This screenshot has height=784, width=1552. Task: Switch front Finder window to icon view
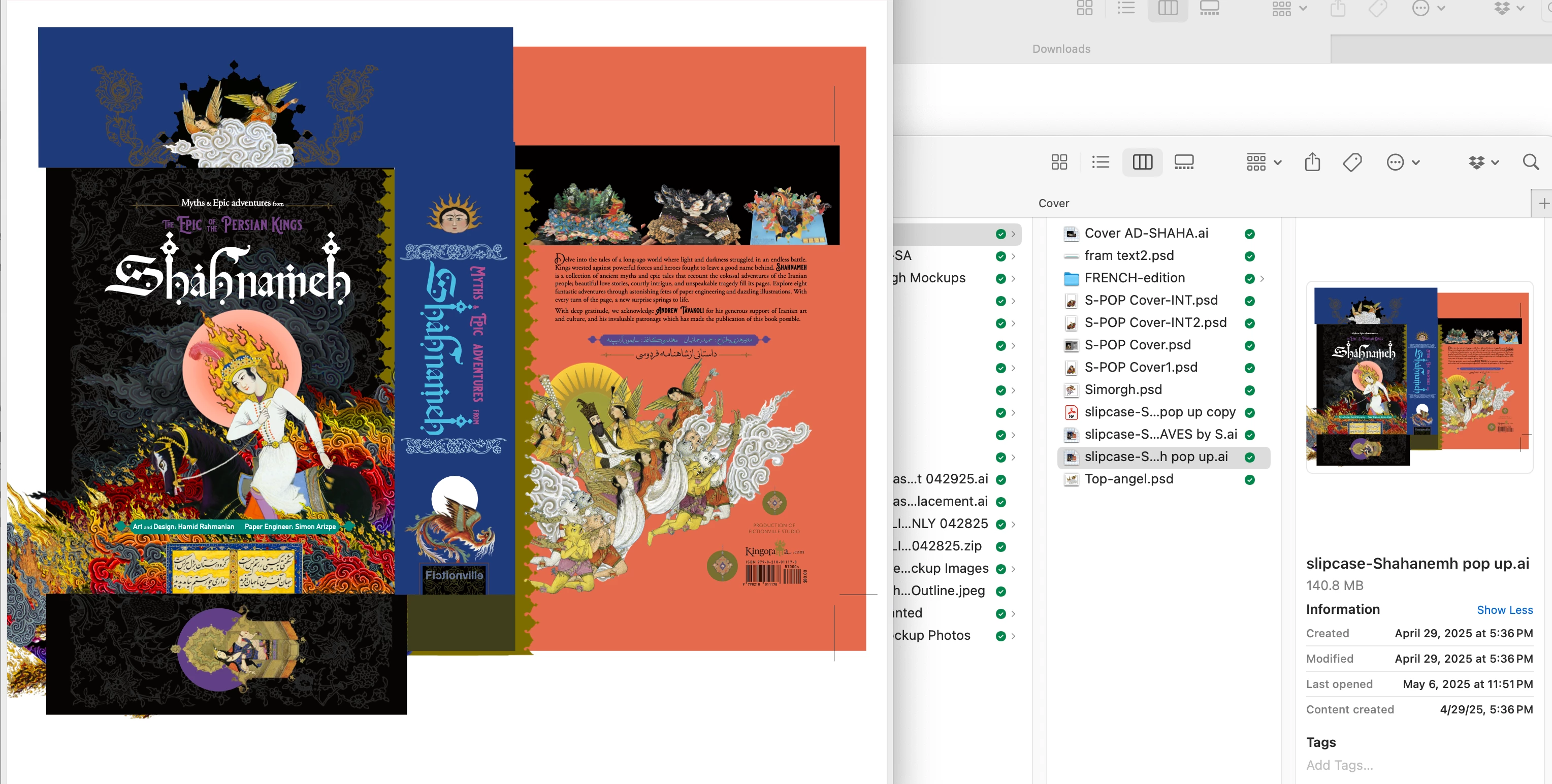pyautogui.click(x=1058, y=162)
